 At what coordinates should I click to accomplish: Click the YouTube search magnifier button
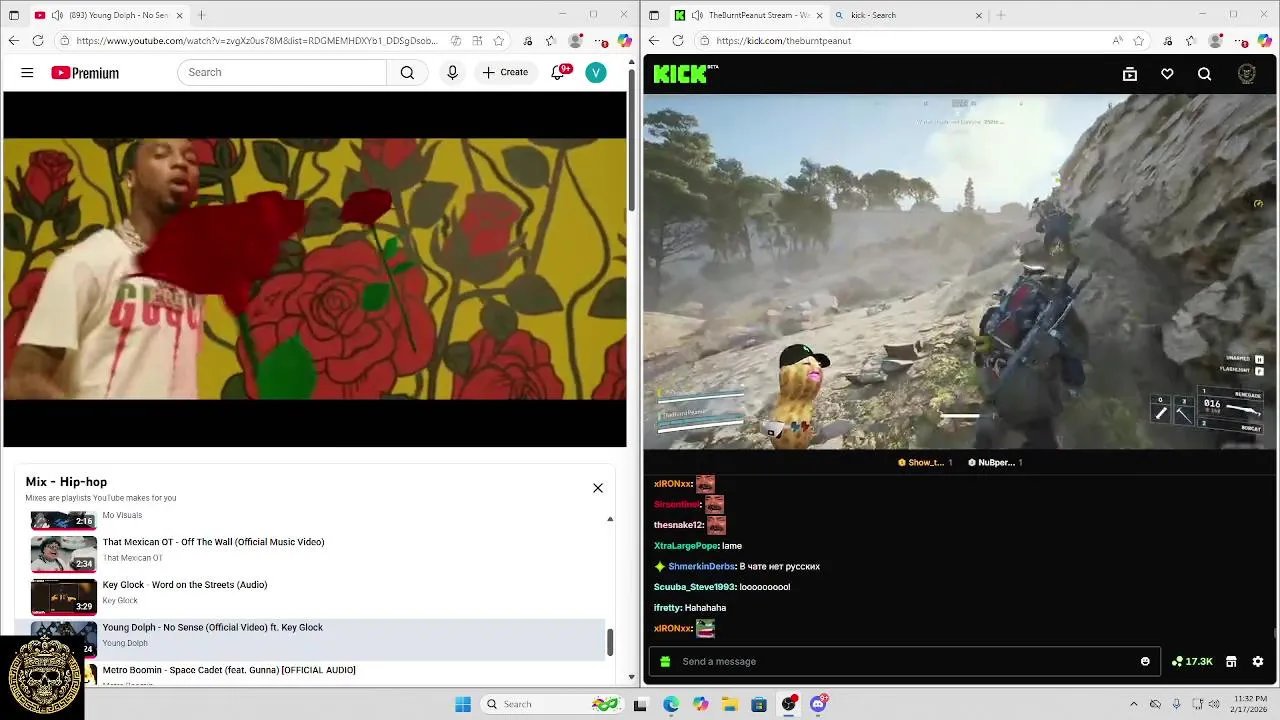click(407, 72)
